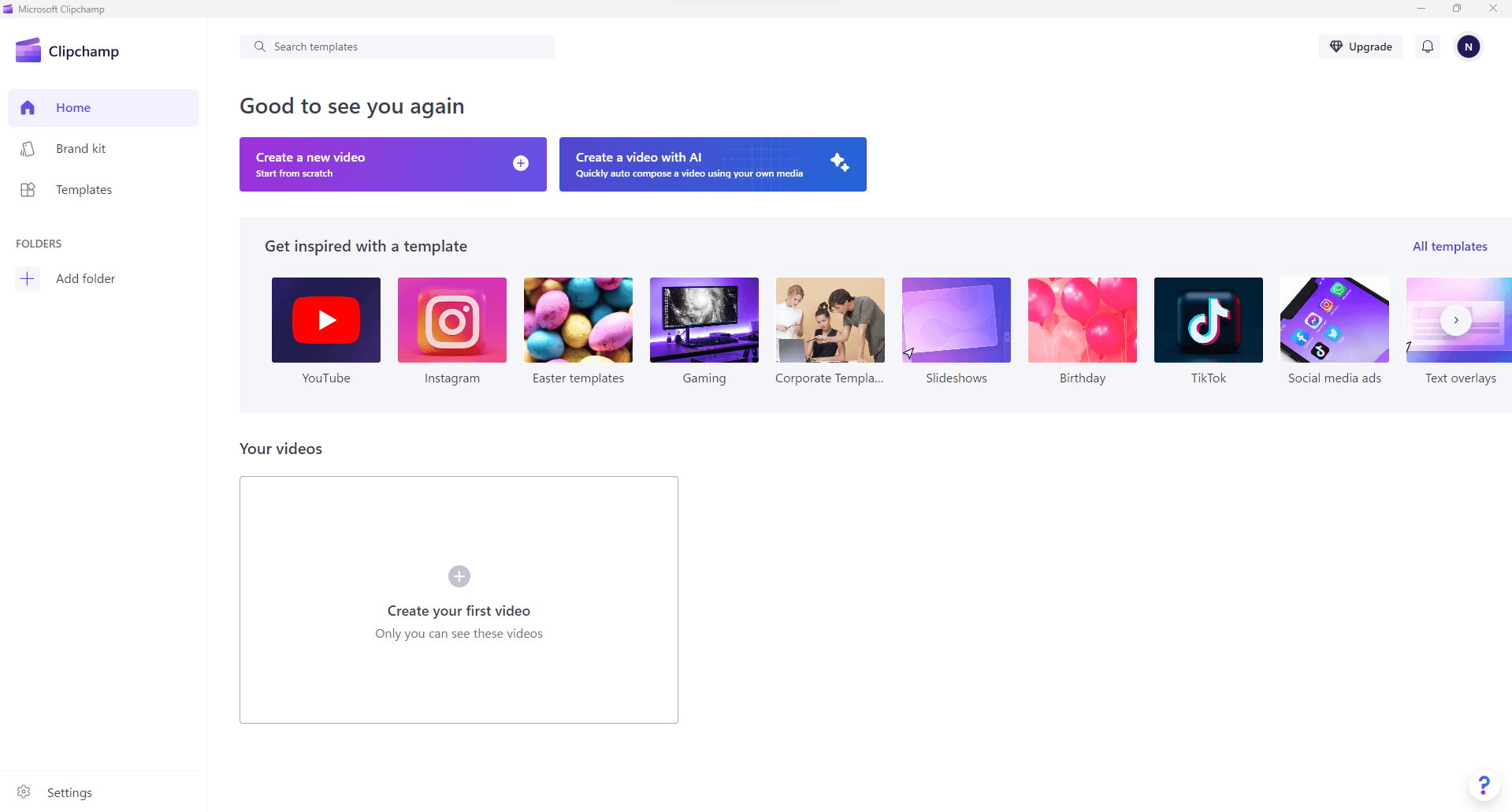
Task: Click the AI sparkle icon
Action: [x=840, y=162]
